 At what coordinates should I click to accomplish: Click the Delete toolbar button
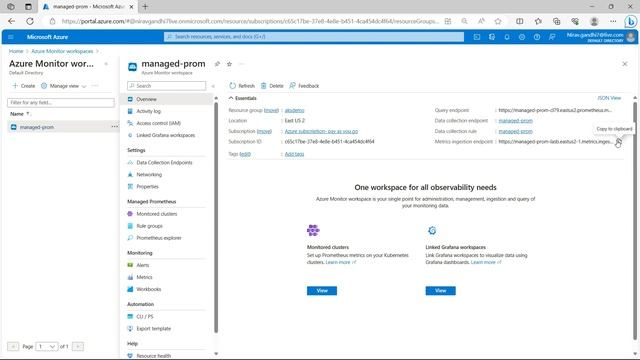[x=272, y=86]
